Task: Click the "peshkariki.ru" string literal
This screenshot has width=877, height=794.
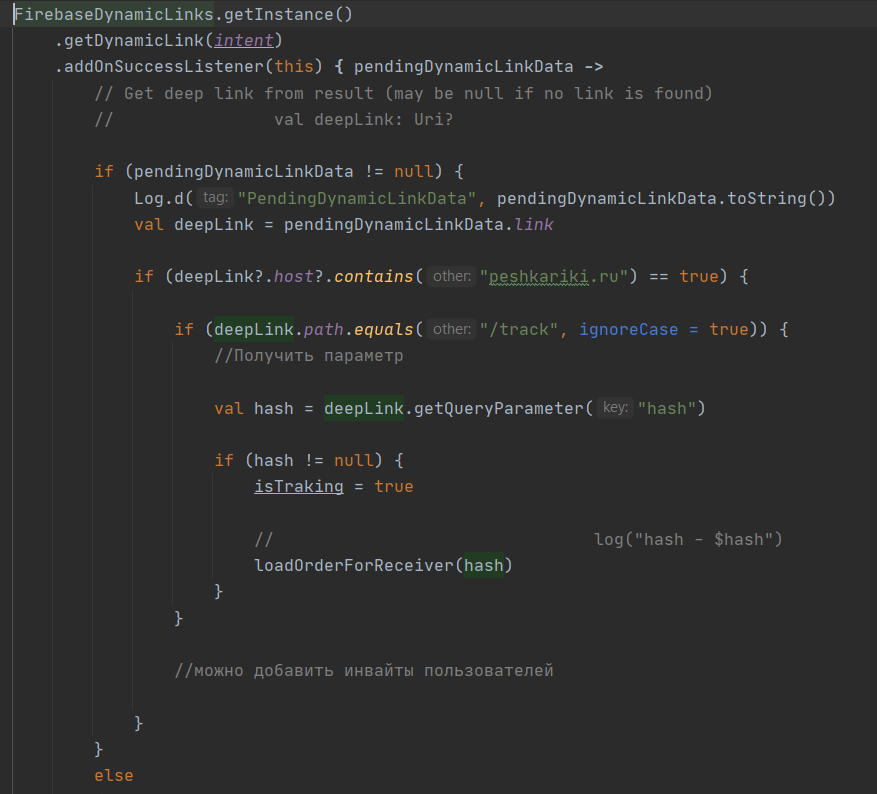Action: click(554, 277)
